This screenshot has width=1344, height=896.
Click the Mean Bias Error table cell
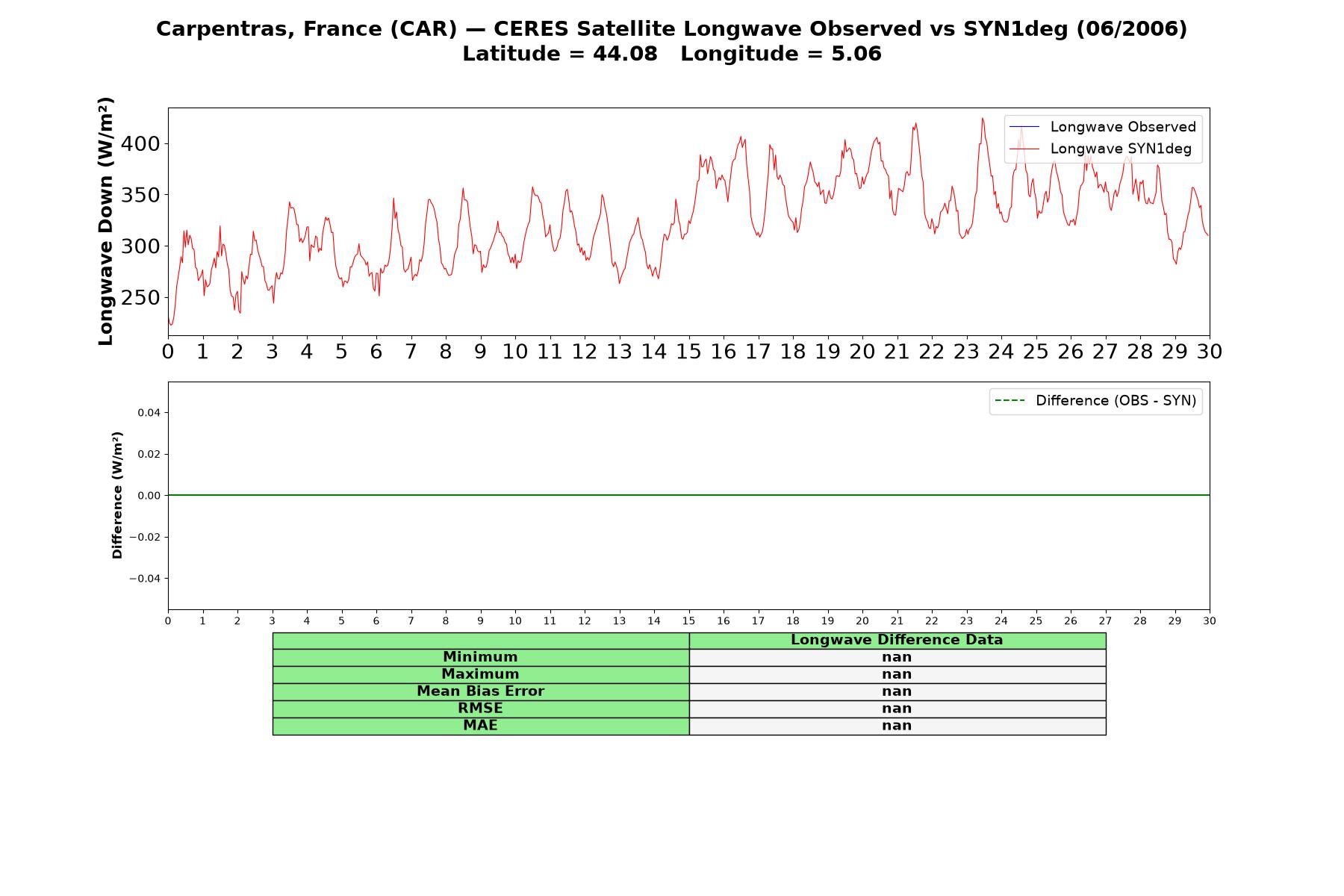480,691
